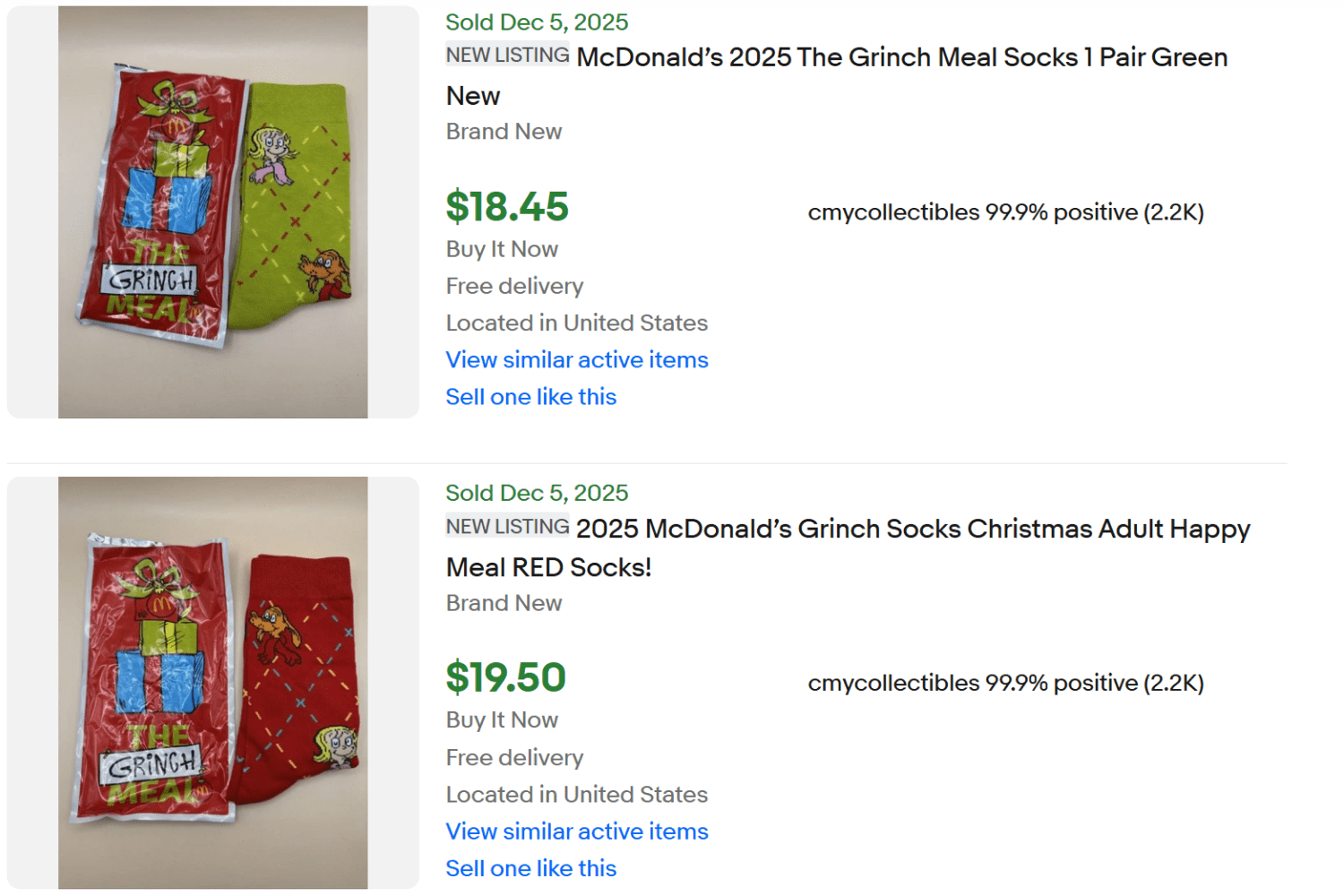Click 'Brand New' condition under red socks title
This screenshot has width=1344, height=896.
tap(504, 603)
